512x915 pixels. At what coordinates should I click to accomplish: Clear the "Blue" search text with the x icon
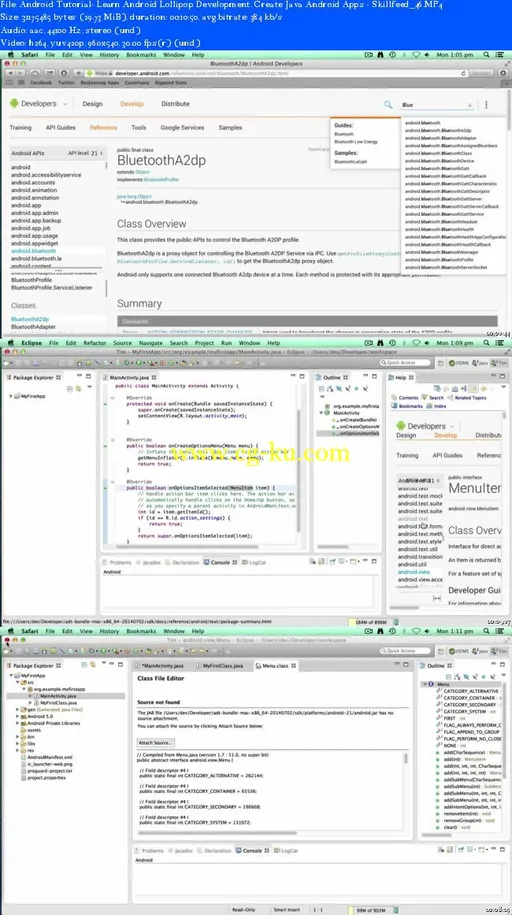[x=470, y=105]
